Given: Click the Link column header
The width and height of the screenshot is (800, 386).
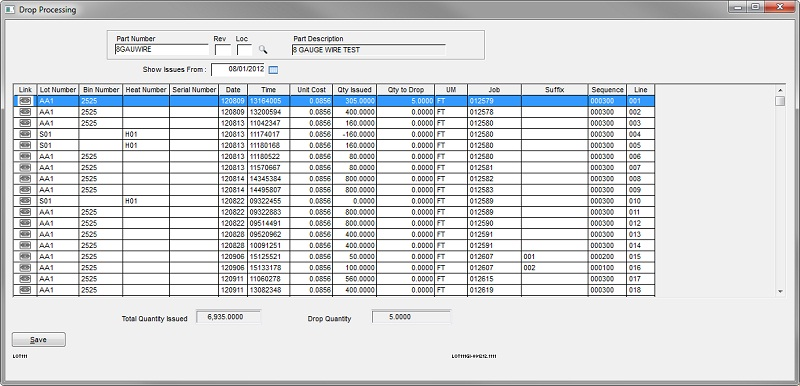Looking at the screenshot, I should pos(25,90).
